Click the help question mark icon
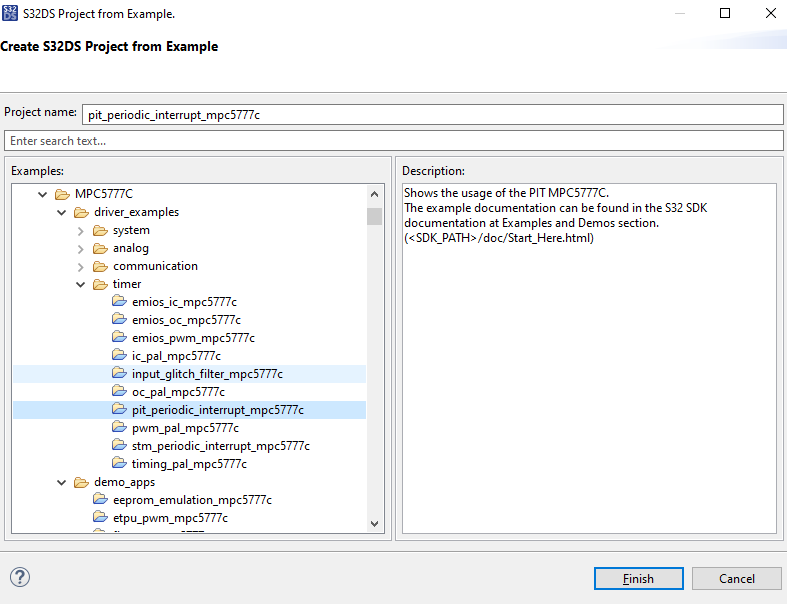The width and height of the screenshot is (787, 604). pyautogui.click(x=20, y=577)
